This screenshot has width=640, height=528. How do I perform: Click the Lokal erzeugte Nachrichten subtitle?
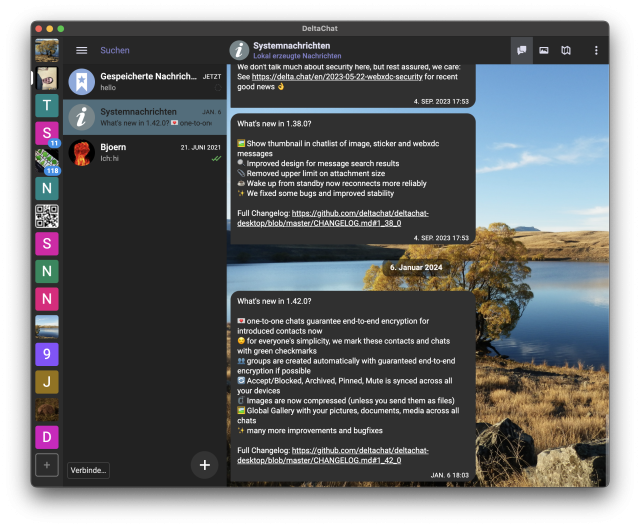(x=297, y=56)
